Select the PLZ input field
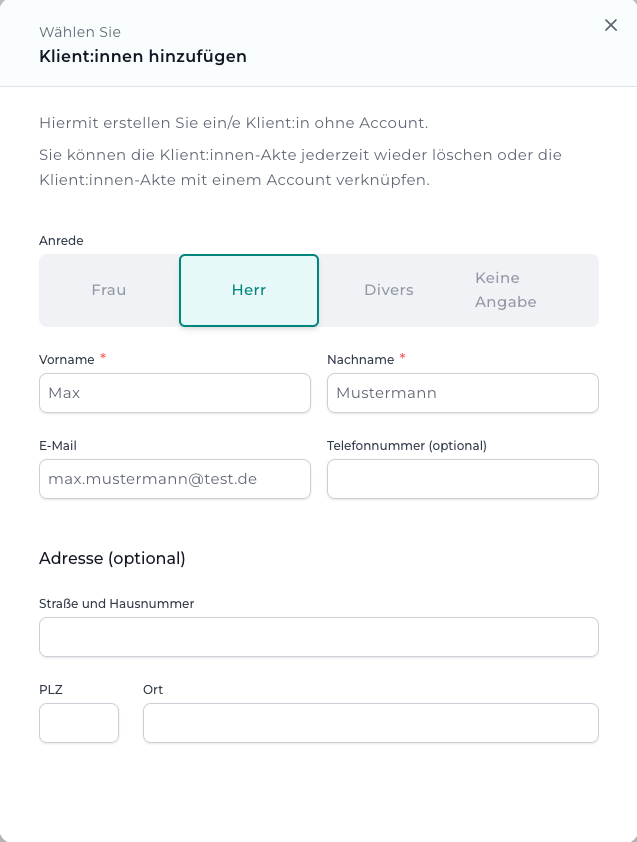The width and height of the screenshot is (637, 842). point(78,723)
